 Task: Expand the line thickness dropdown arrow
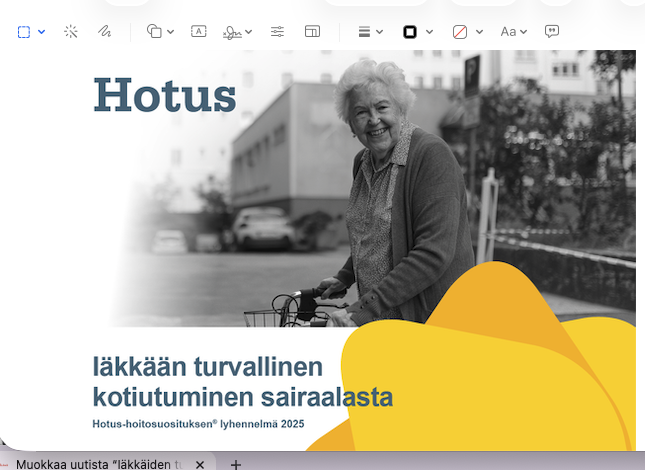pyautogui.click(x=380, y=32)
